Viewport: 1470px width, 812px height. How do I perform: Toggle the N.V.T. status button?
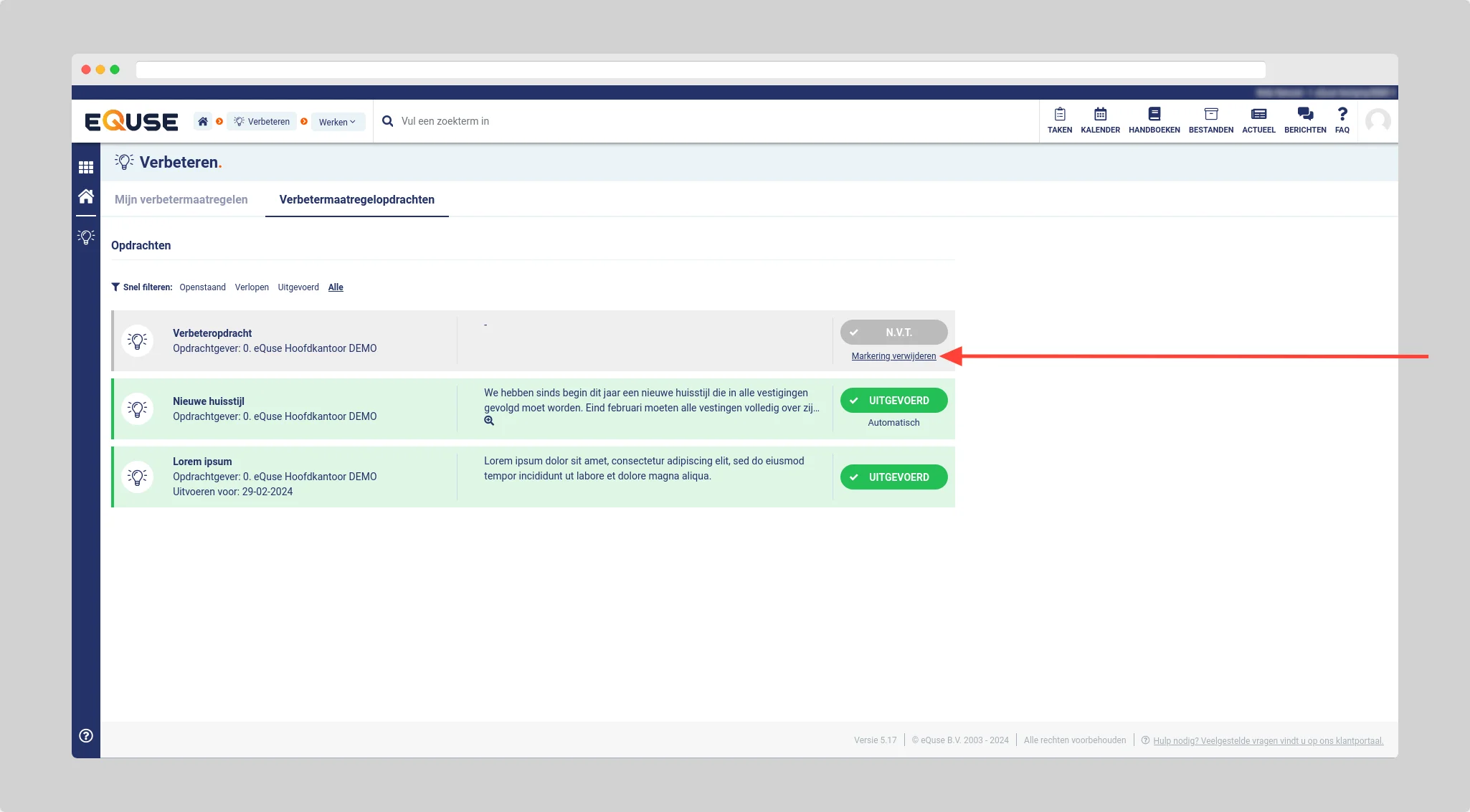pyautogui.click(x=893, y=333)
